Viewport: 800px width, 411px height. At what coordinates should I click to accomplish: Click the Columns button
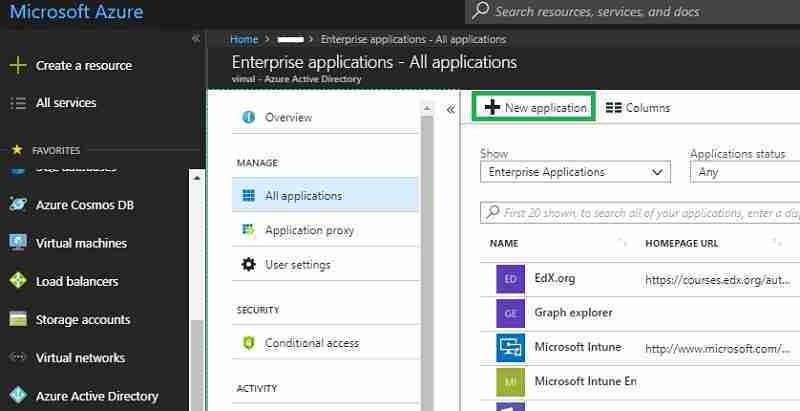tap(638, 108)
